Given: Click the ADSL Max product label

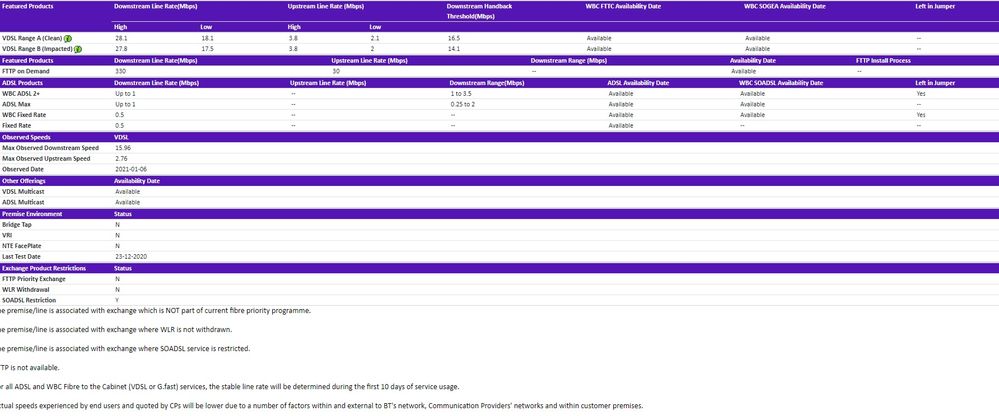Looking at the screenshot, I should click(x=16, y=104).
